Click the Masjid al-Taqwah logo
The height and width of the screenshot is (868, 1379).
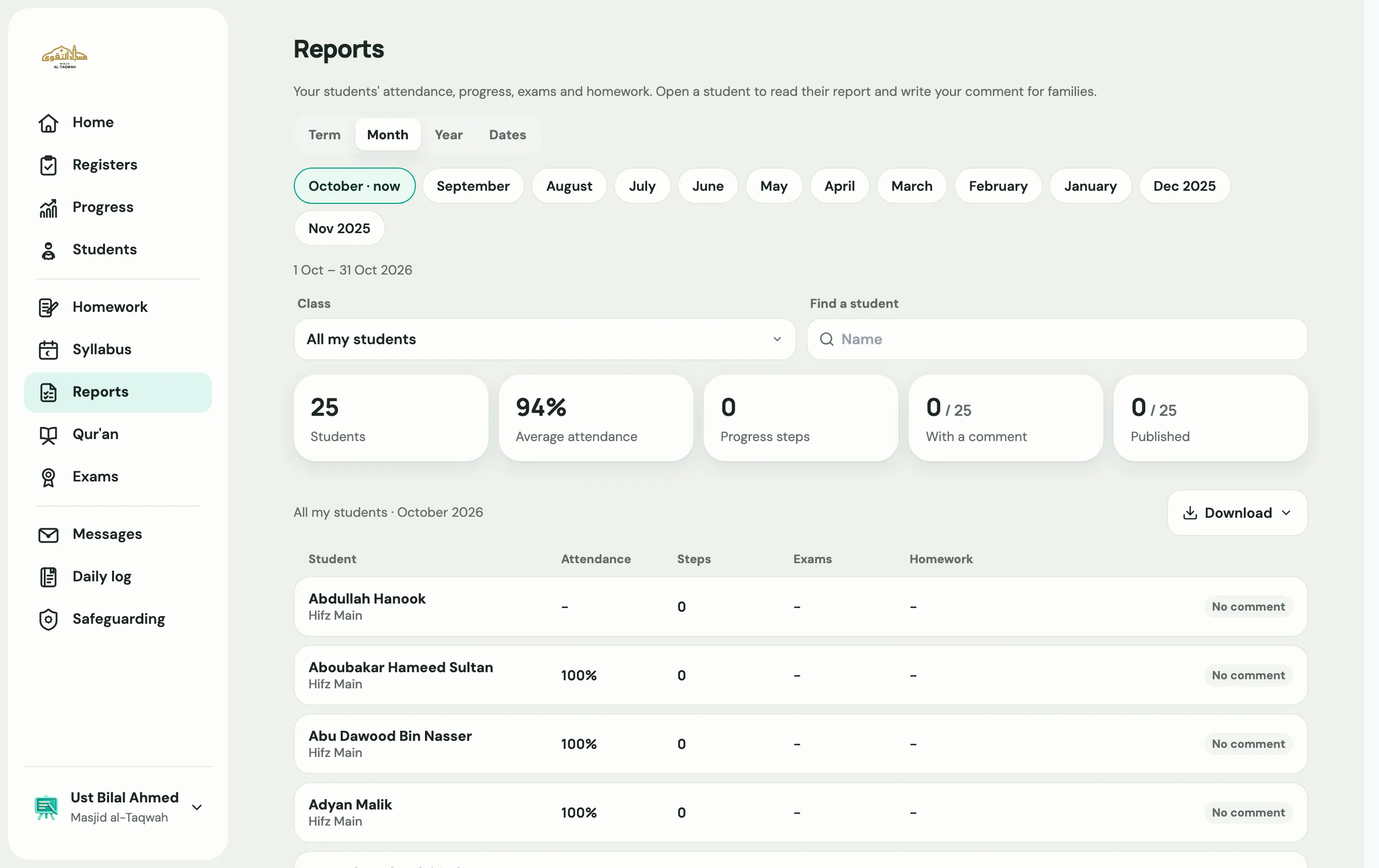(64, 56)
